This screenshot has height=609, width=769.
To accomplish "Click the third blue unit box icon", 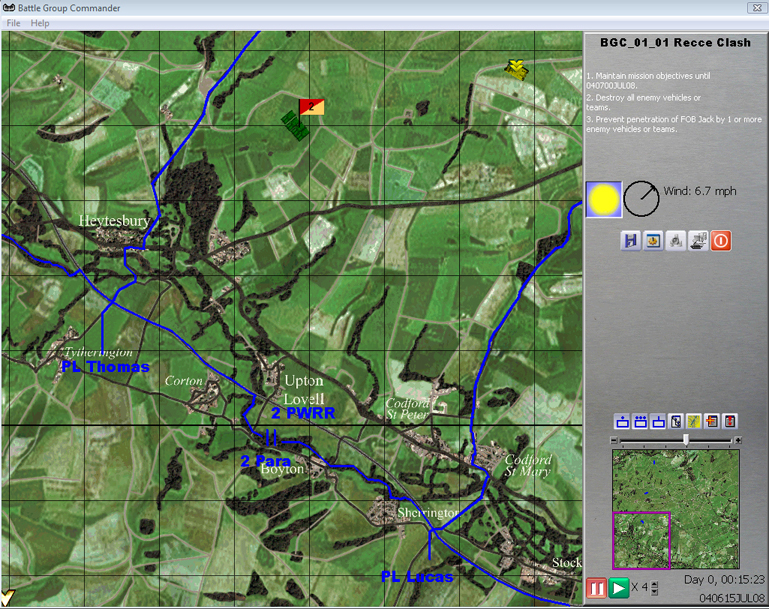I will click(658, 422).
